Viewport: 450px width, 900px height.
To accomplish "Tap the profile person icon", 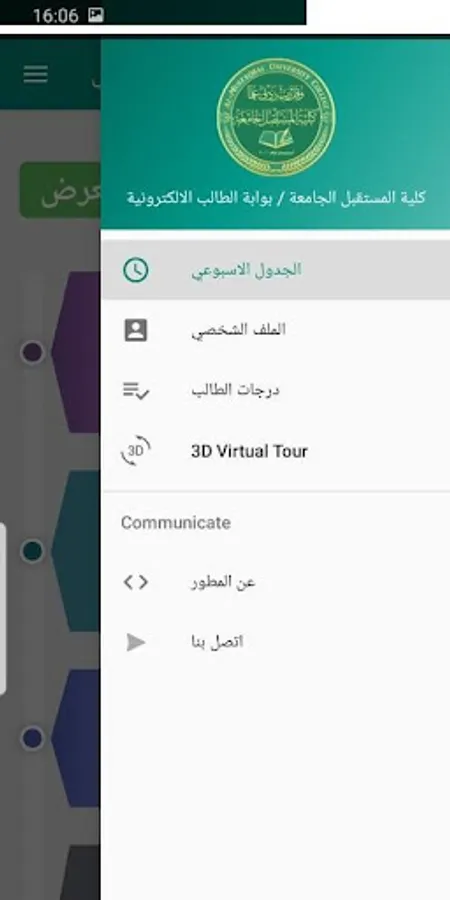I will [x=135, y=330].
